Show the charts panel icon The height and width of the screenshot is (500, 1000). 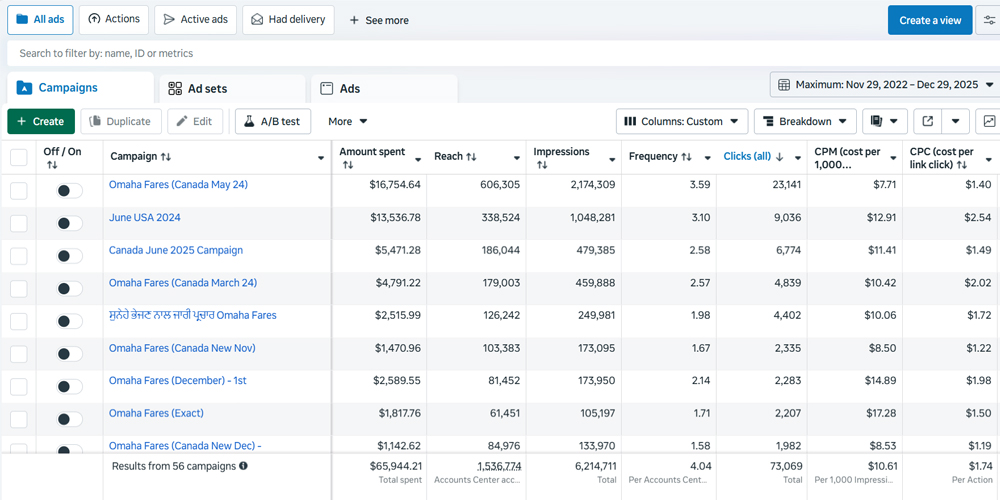[988, 121]
